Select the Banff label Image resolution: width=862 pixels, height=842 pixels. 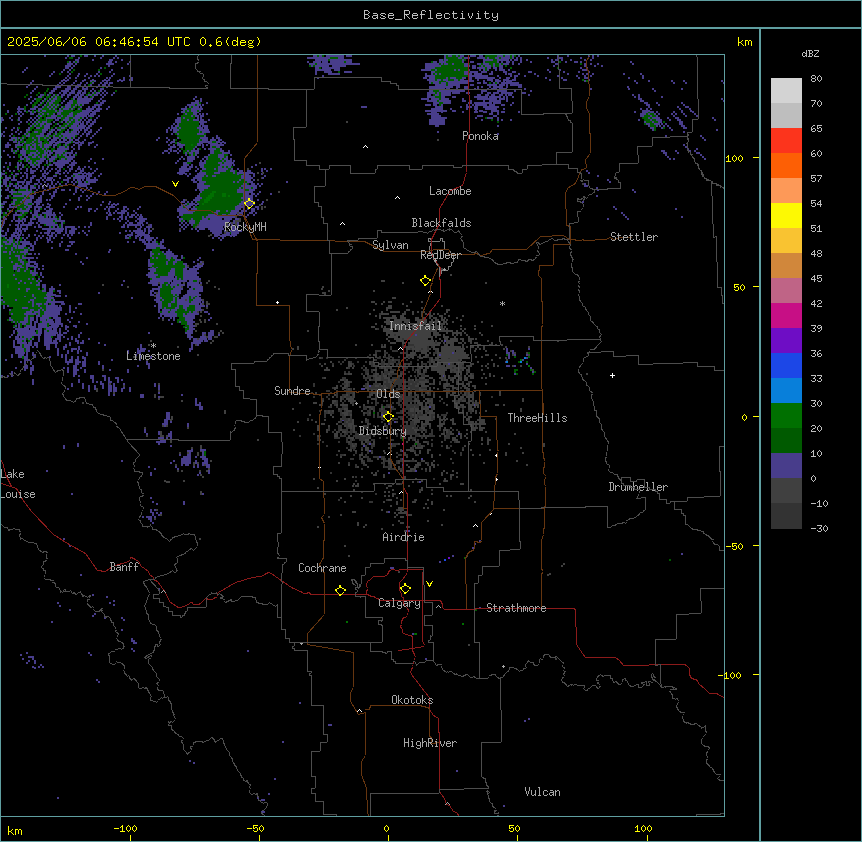tap(124, 567)
